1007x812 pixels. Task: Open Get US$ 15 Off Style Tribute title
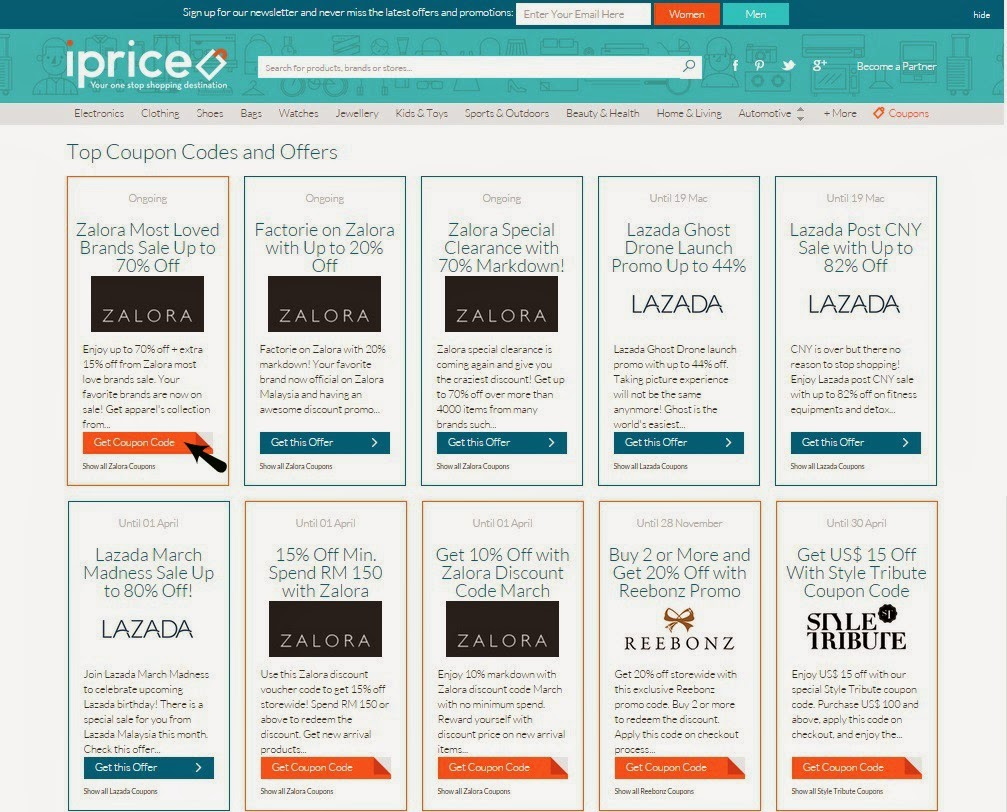coord(857,573)
